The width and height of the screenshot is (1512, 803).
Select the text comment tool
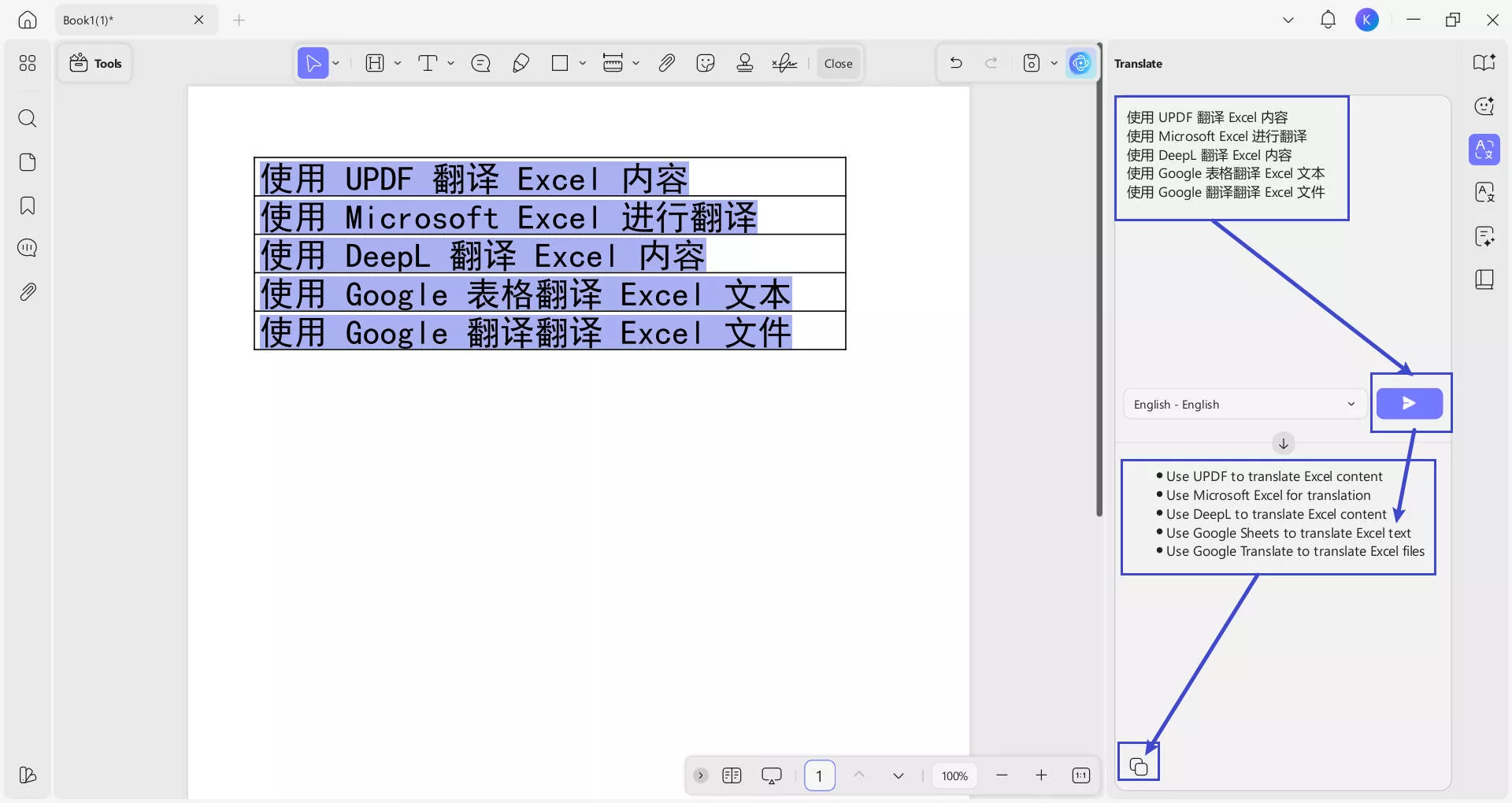click(481, 63)
